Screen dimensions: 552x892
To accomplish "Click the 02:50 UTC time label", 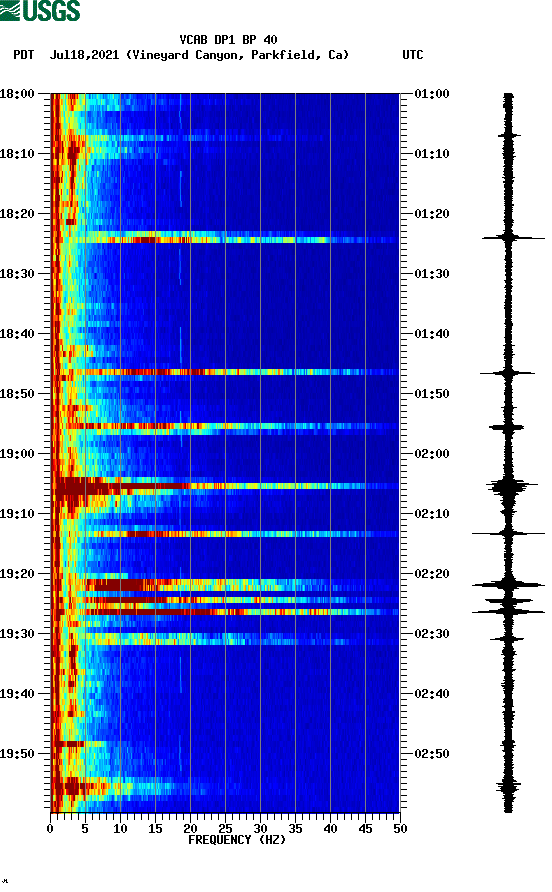I will pos(432,754).
